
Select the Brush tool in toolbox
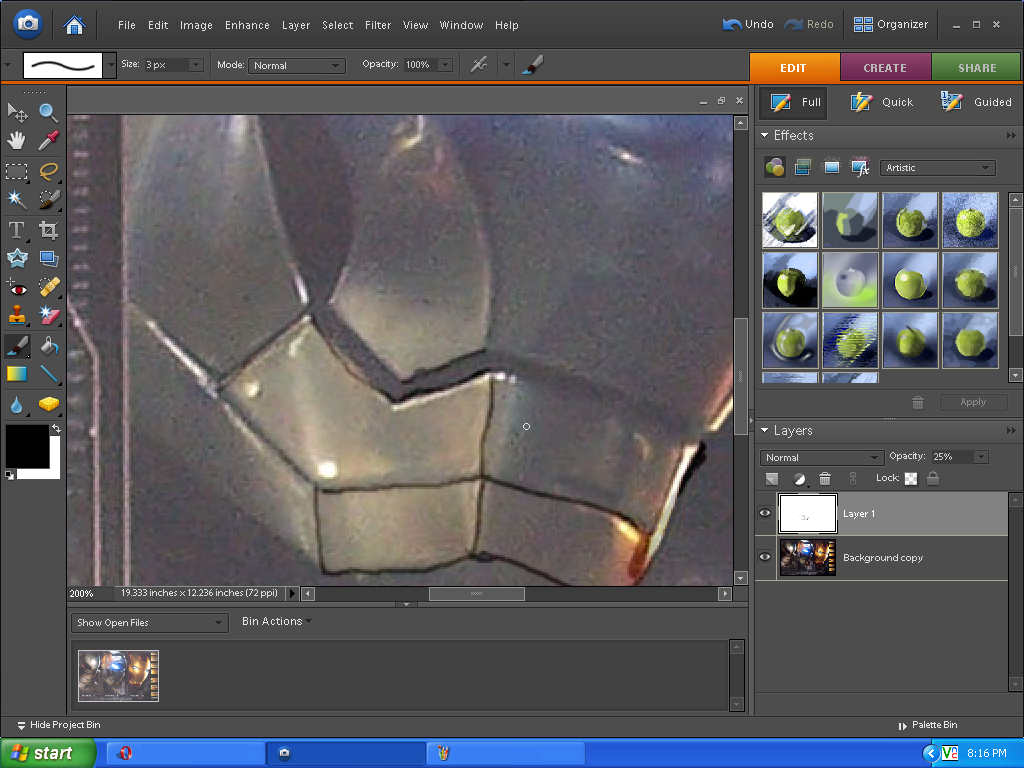(17, 346)
